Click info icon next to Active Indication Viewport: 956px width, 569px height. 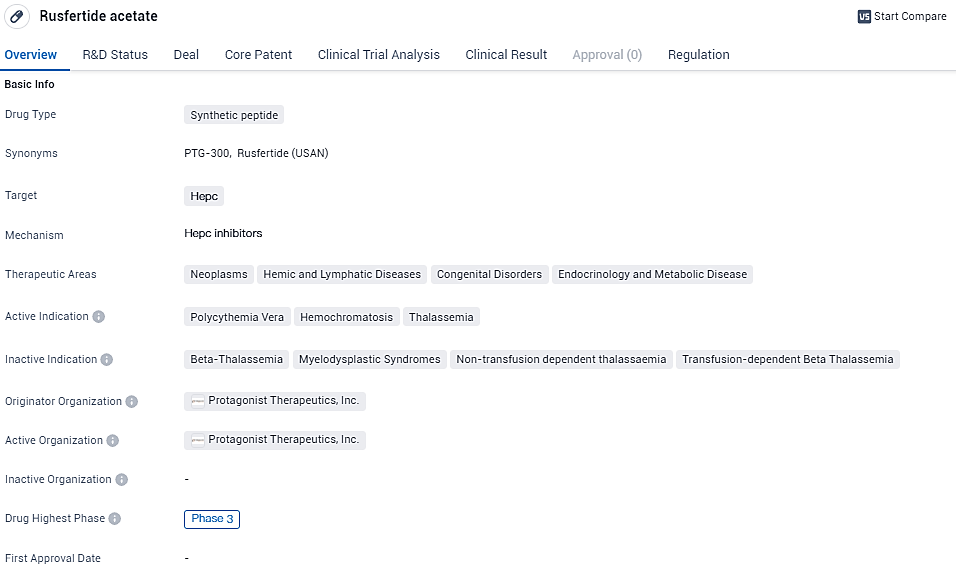pyautogui.click(x=99, y=317)
